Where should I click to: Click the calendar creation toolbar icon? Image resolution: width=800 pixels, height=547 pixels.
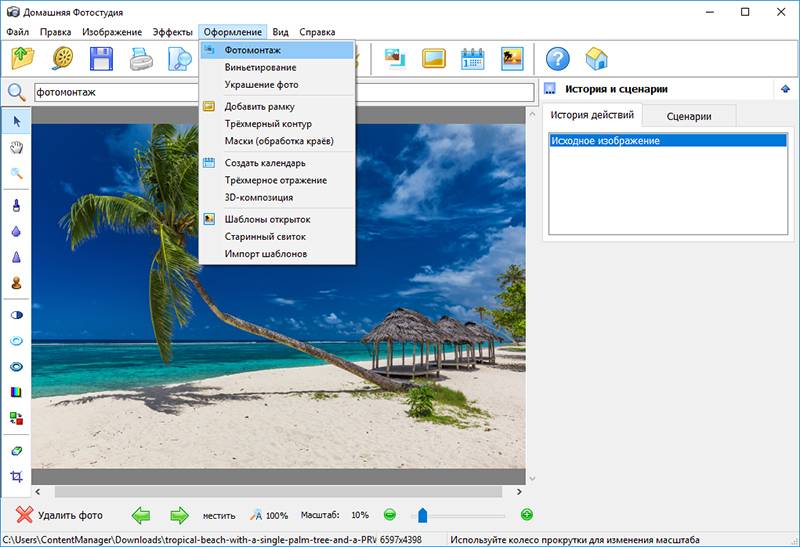472,59
